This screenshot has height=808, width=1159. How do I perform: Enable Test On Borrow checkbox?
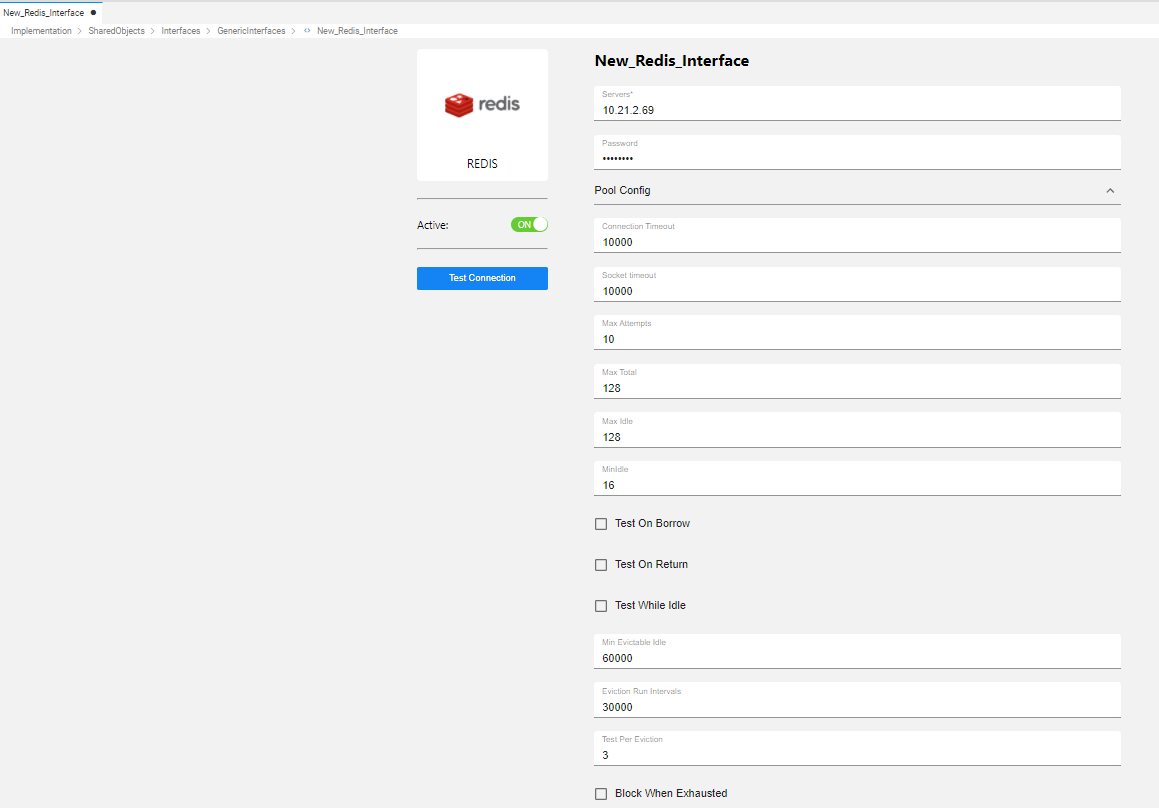click(x=601, y=524)
